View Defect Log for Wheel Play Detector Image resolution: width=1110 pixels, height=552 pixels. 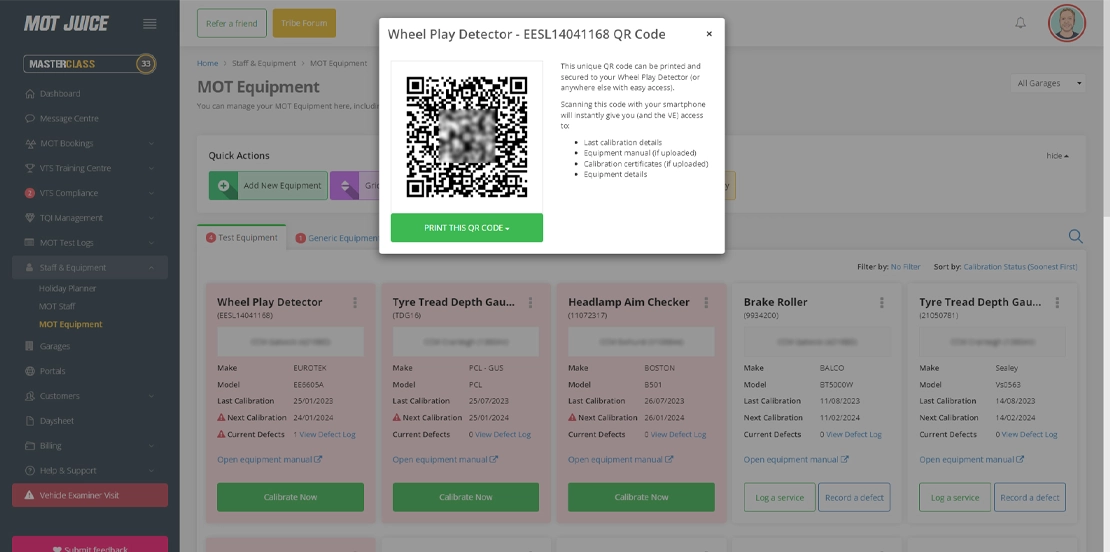coord(327,435)
